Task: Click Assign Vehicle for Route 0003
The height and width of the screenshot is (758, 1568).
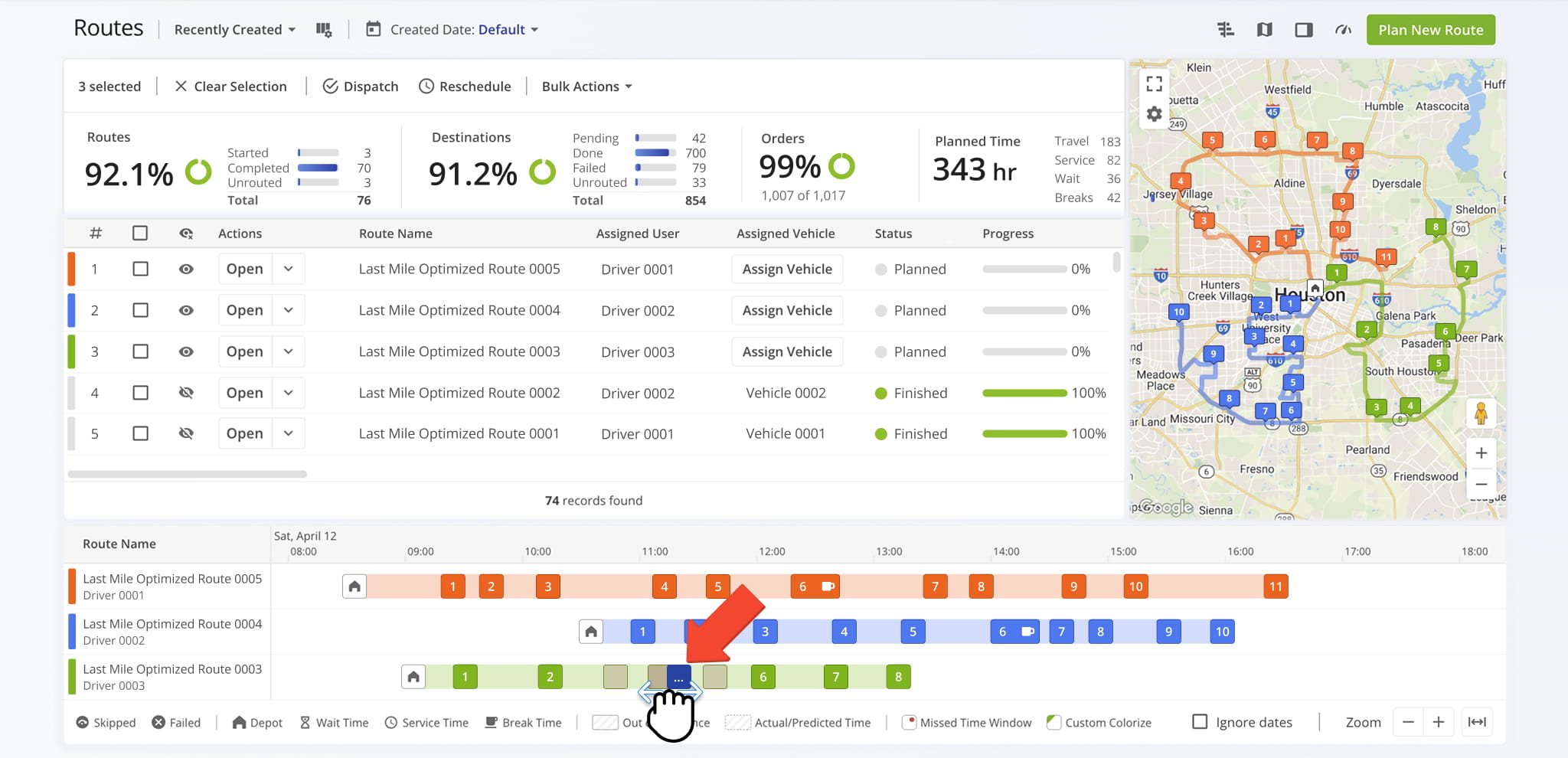Action: (x=787, y=351)
